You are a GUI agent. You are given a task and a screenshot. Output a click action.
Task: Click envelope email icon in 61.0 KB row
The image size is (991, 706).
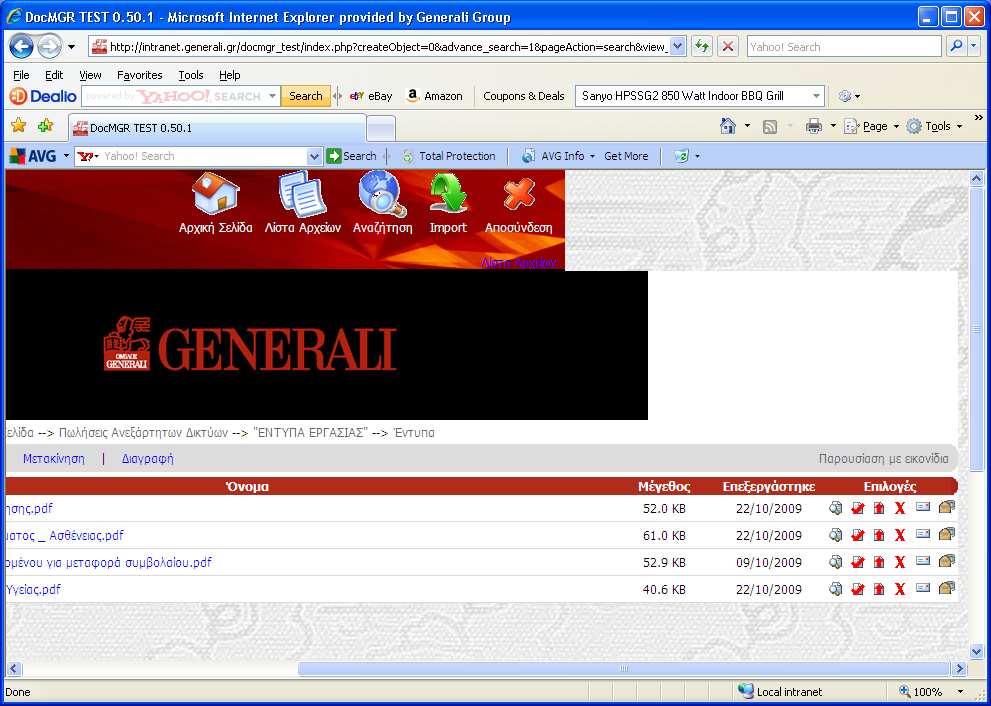pyautogui.click(x=923, y=534)
